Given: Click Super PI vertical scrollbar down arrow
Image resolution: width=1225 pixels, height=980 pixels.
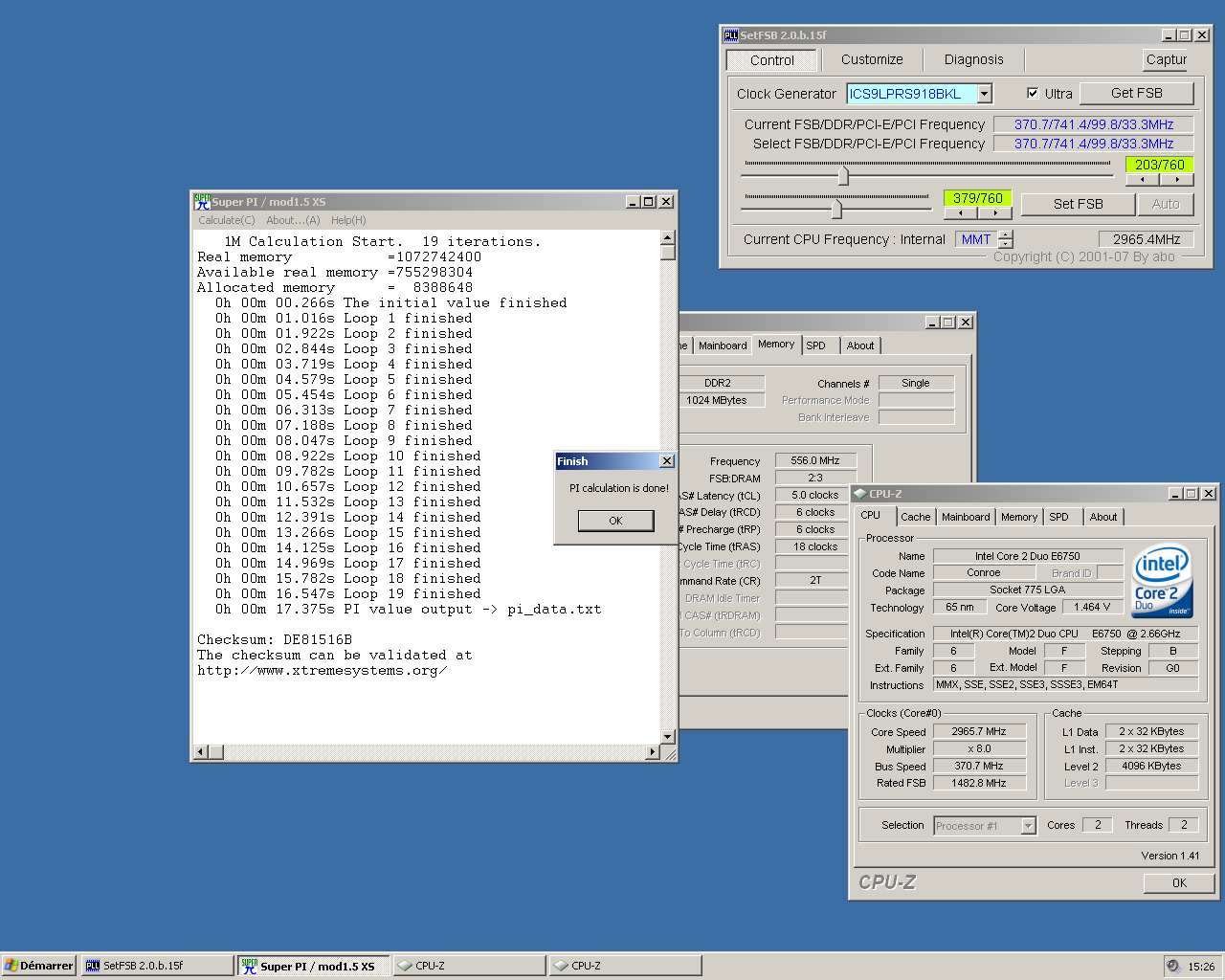Looking at the screenshot, I should pyautogui.click(x=668, y=737).
